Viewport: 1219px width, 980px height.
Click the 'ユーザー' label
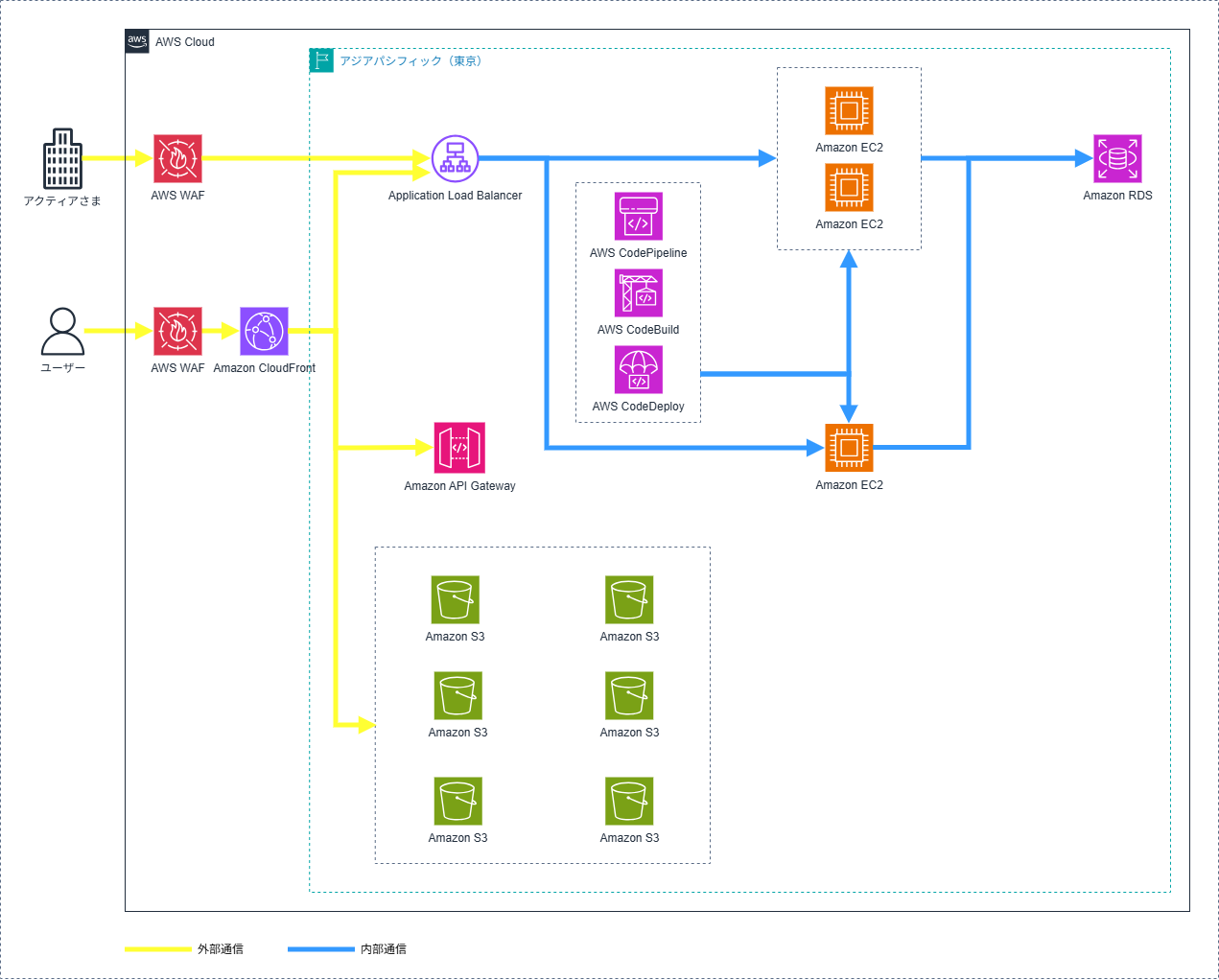tap(62, 367)
